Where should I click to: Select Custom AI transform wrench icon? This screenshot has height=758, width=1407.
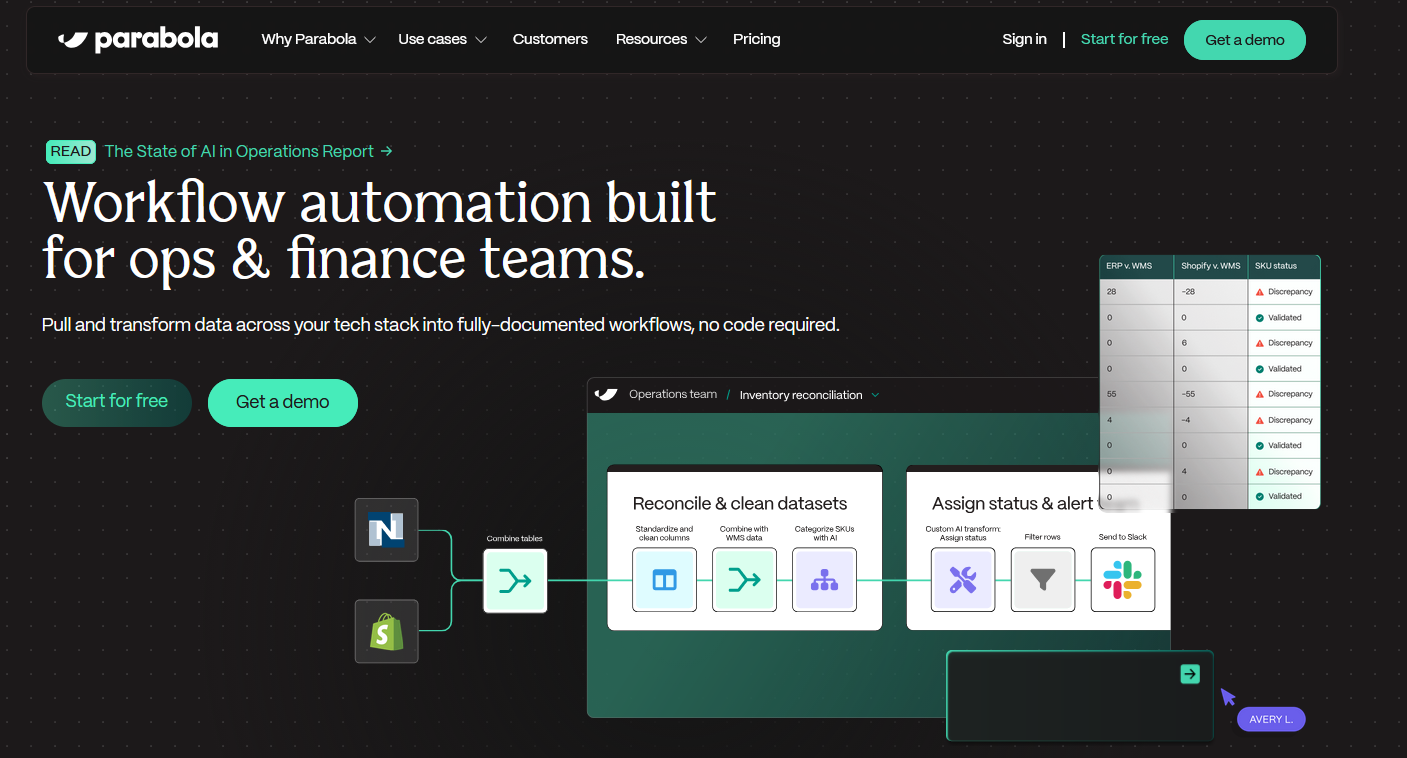[x=962, y=579]
